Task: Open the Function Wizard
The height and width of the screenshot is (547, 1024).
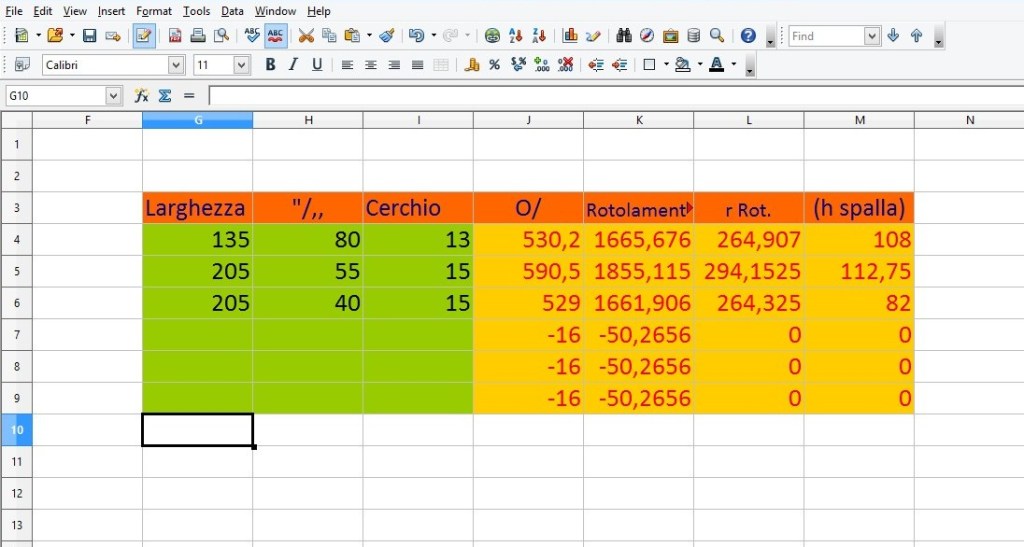Action: 142,96
